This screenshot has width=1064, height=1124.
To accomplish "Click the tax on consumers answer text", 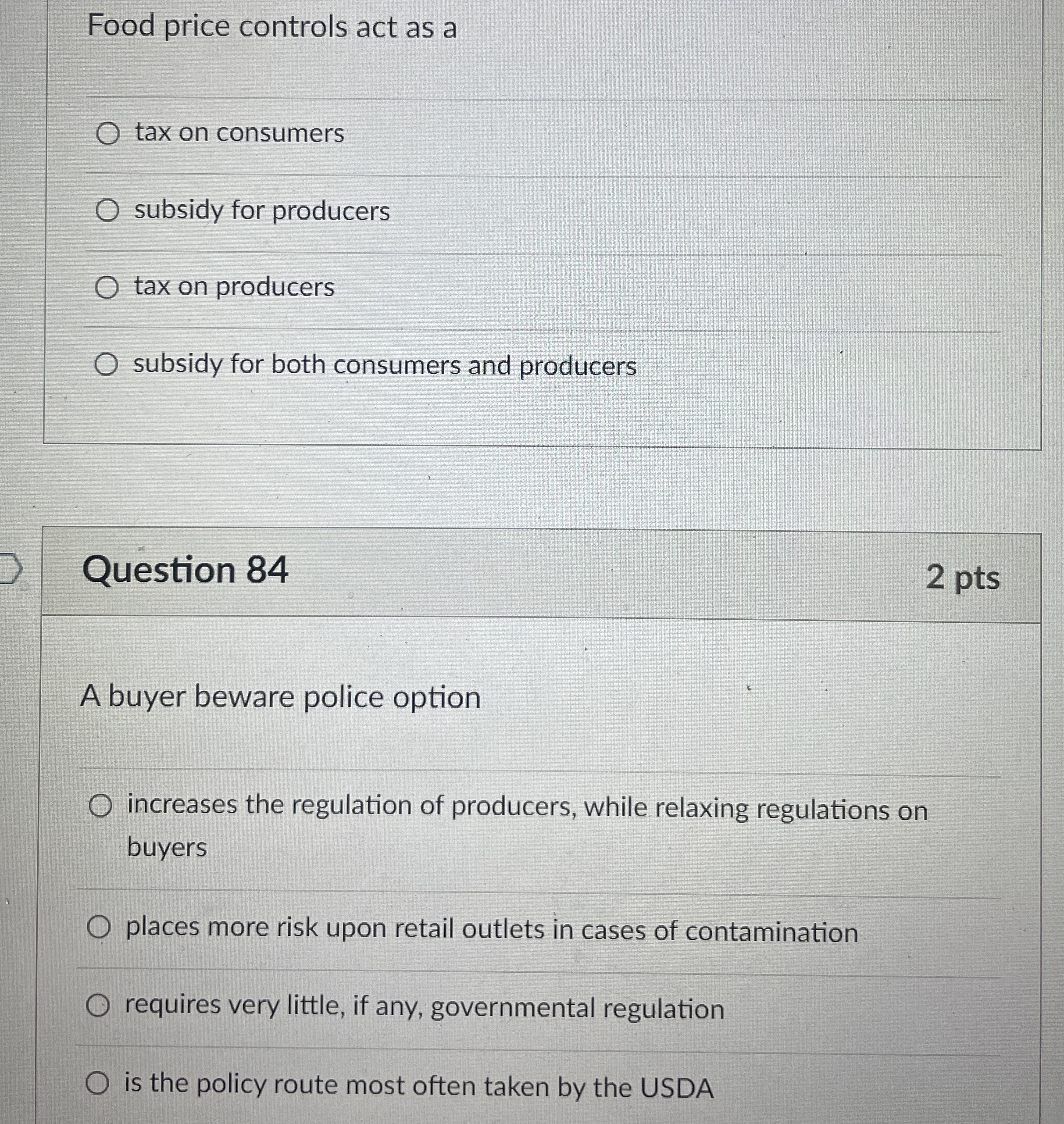I will point(239,133).
